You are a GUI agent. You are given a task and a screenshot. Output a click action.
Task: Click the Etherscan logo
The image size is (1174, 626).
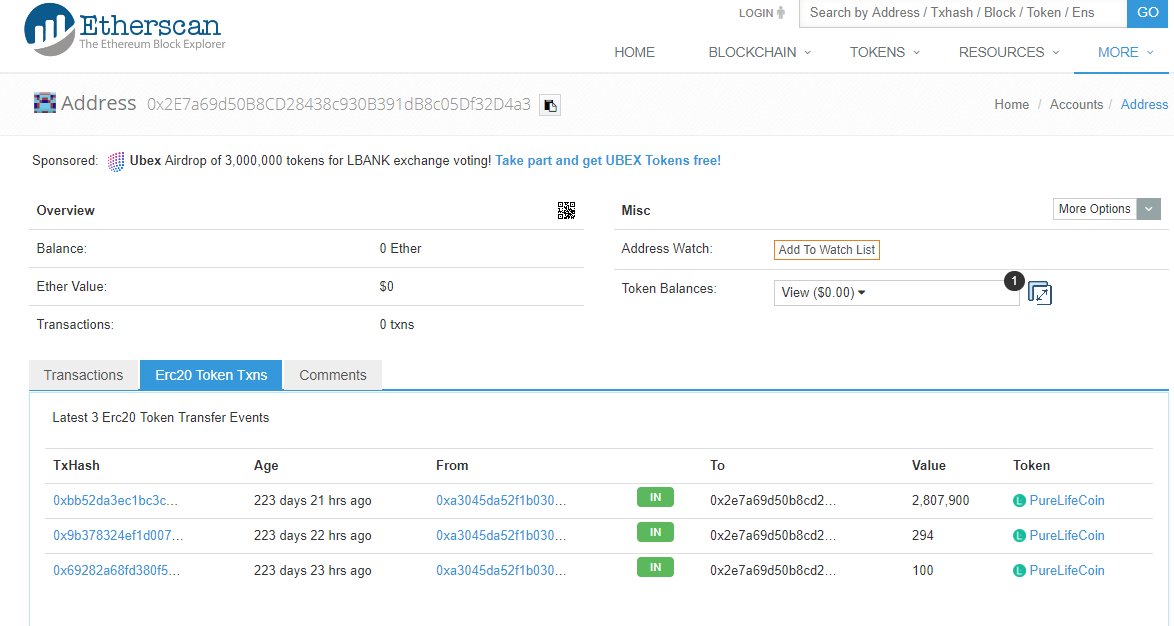click(x=124, y=28)
